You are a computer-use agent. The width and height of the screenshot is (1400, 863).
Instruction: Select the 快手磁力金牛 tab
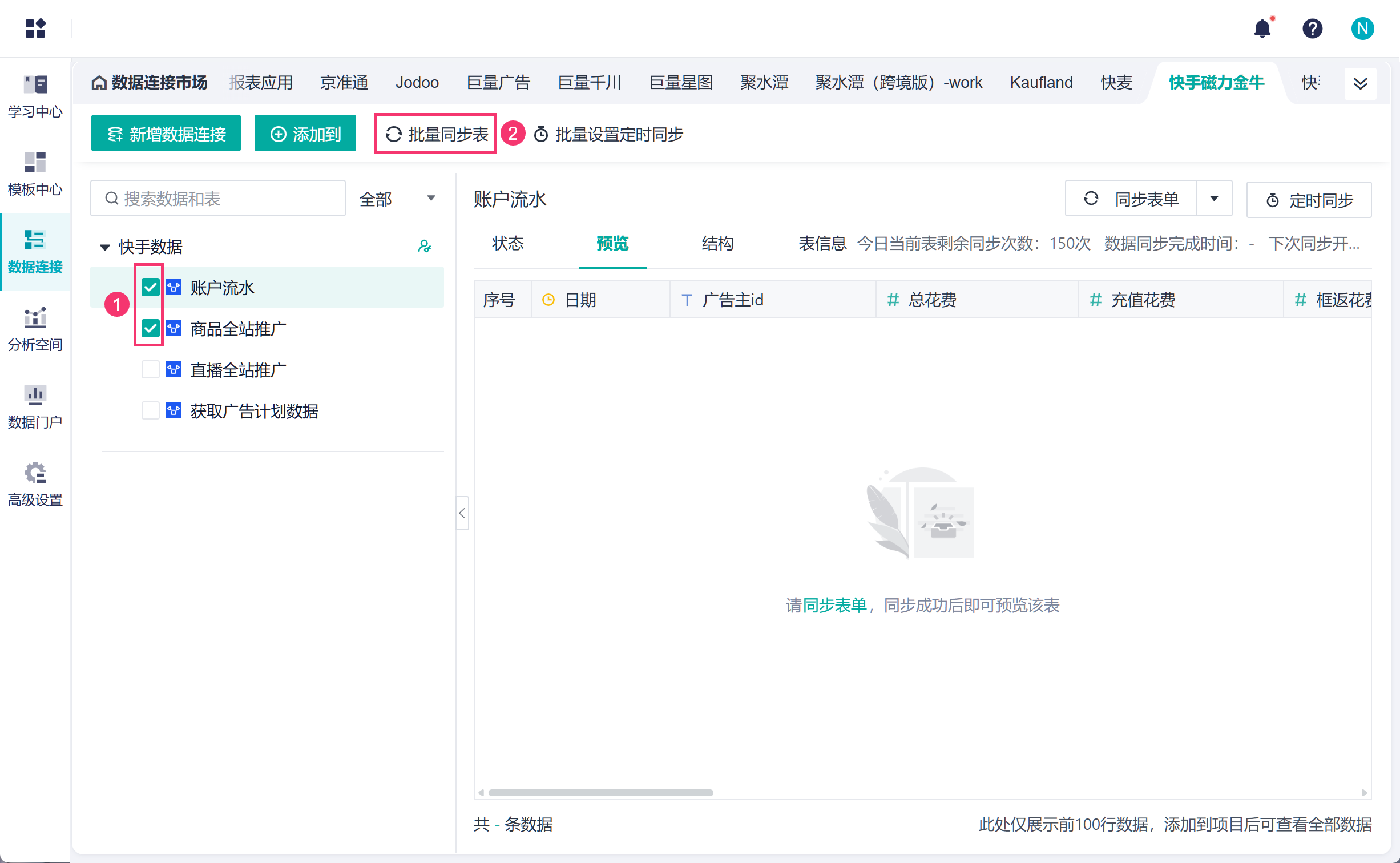coord(1216,83)
